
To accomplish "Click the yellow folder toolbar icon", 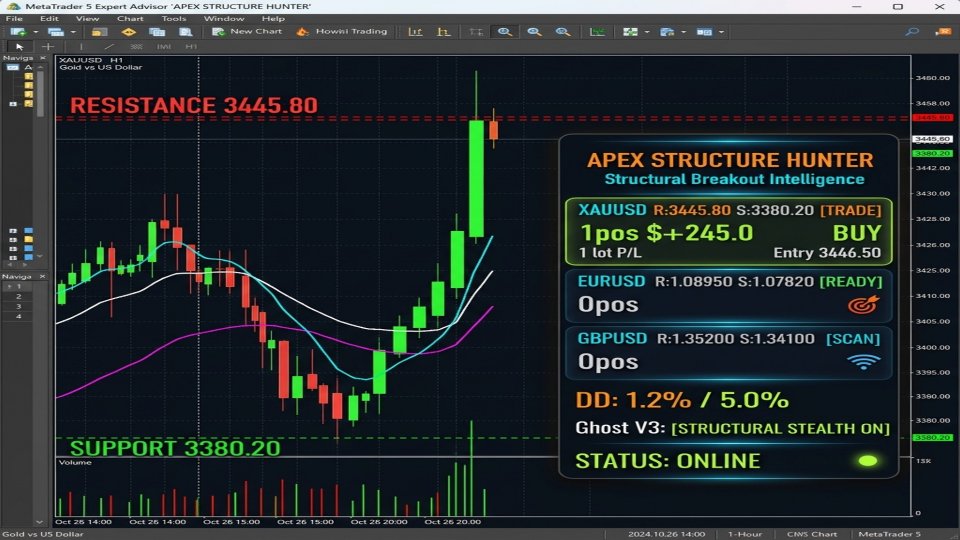I will point(99,32).
